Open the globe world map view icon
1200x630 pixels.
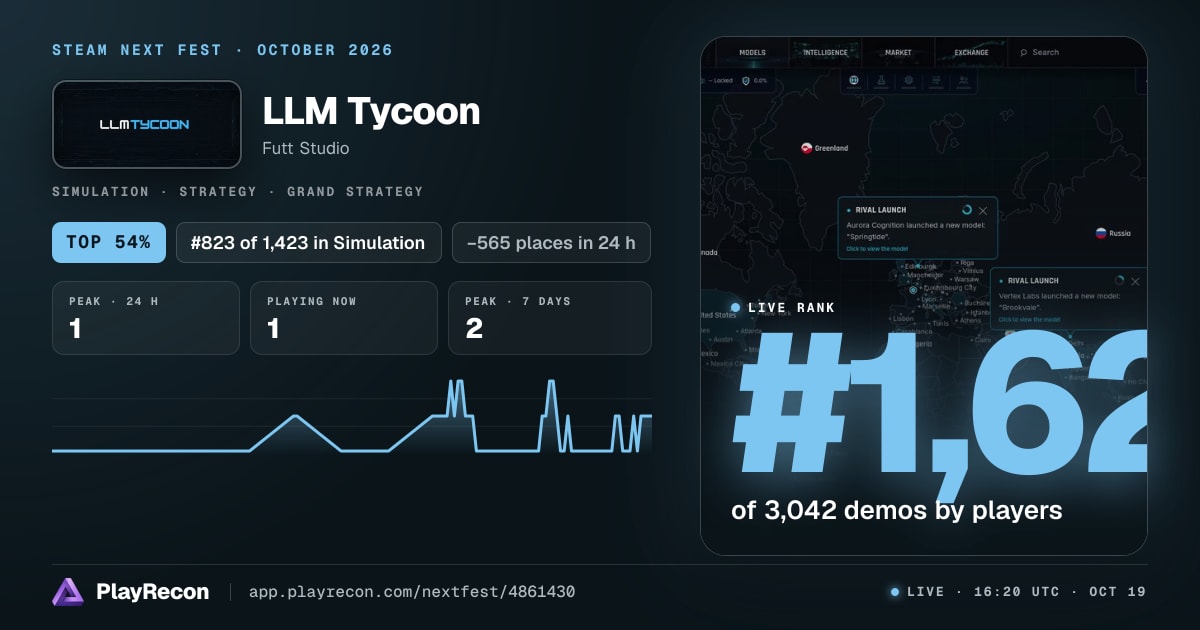click(853, 80)
